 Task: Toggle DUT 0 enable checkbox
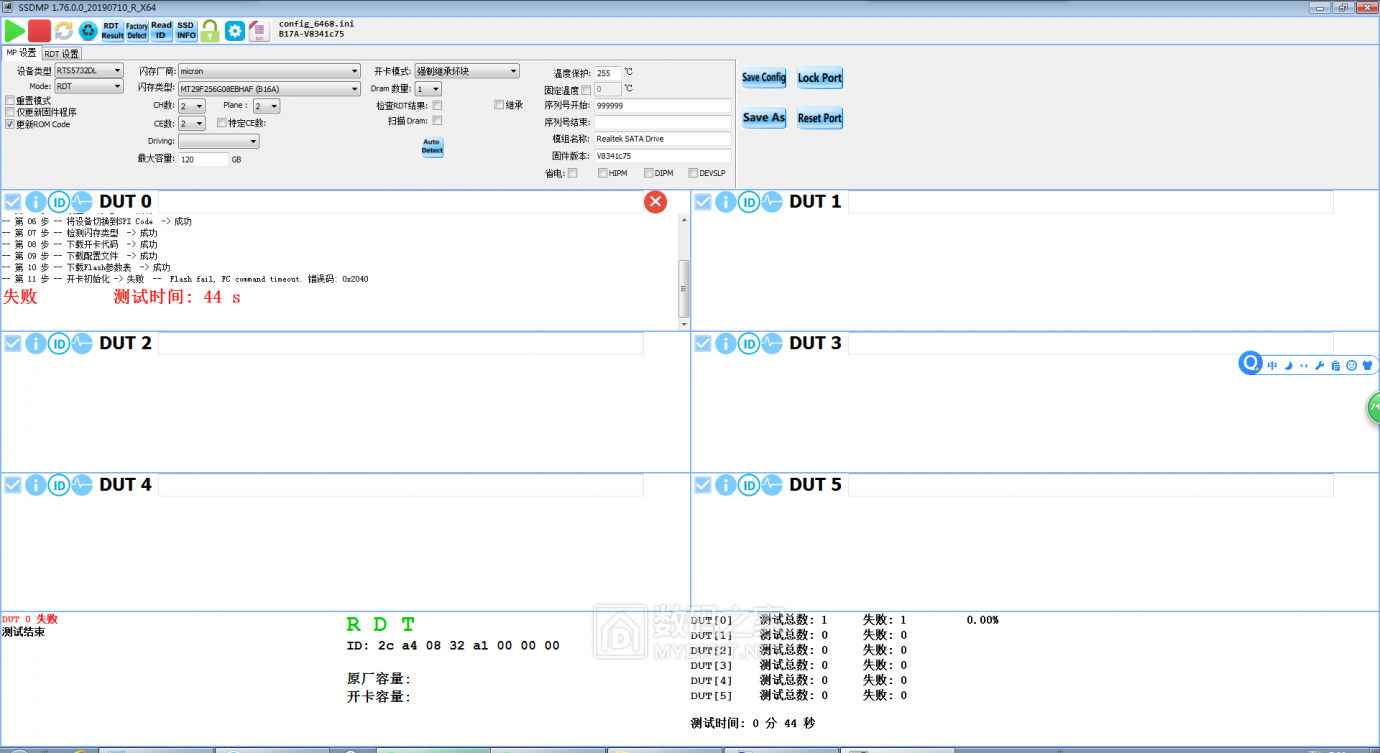[12, 202]
